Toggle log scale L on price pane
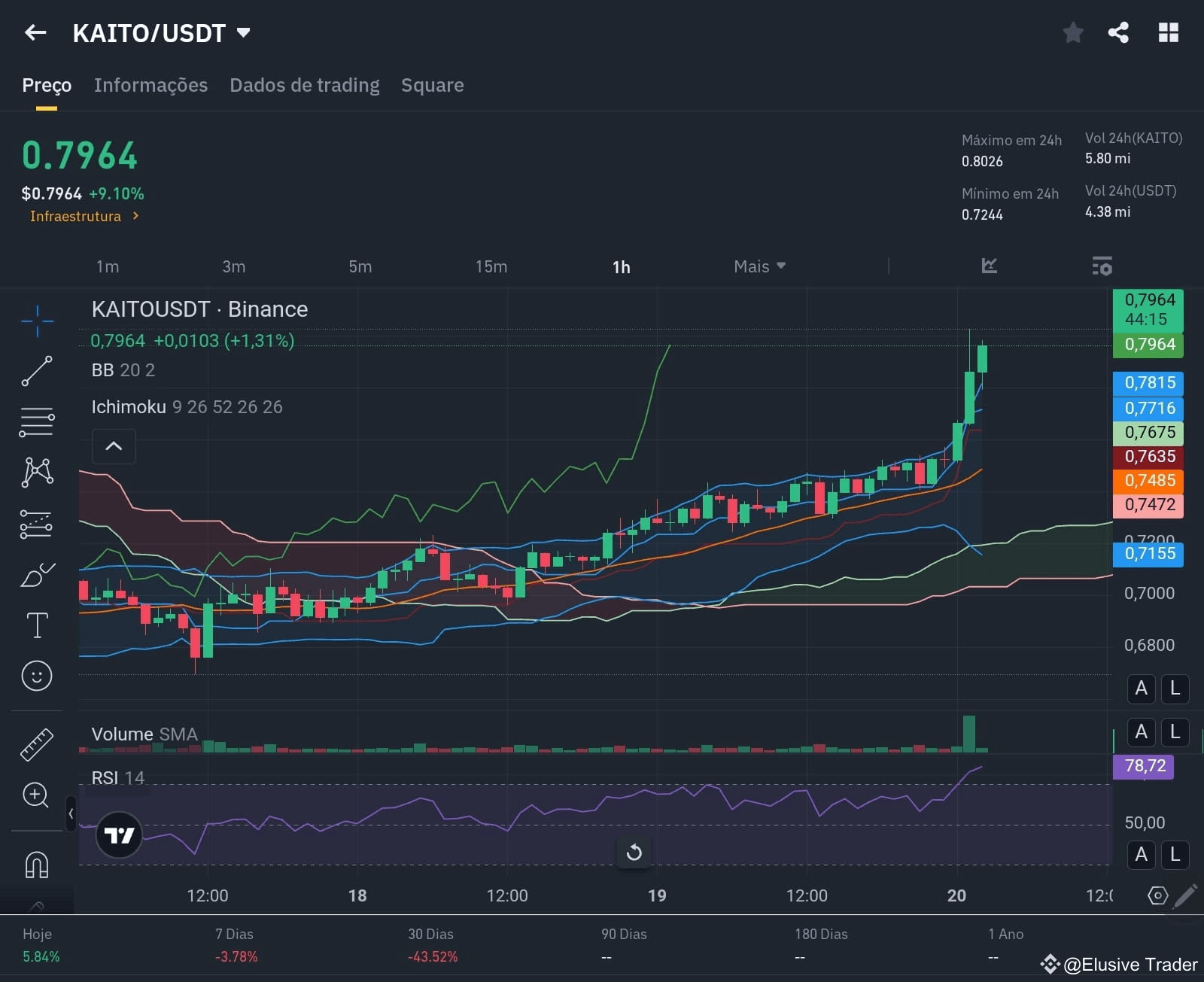The image size is (1204, 982). pyautogui.click(x=1175, y=689)
